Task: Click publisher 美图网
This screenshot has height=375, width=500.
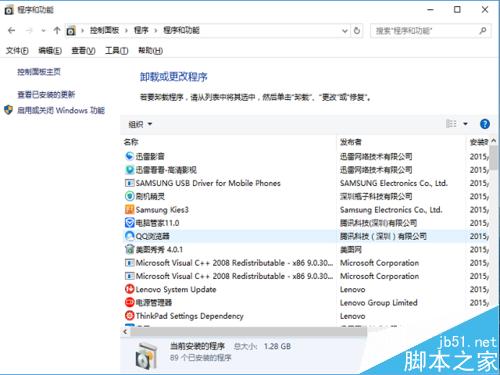Action: (x=351, y=250)
